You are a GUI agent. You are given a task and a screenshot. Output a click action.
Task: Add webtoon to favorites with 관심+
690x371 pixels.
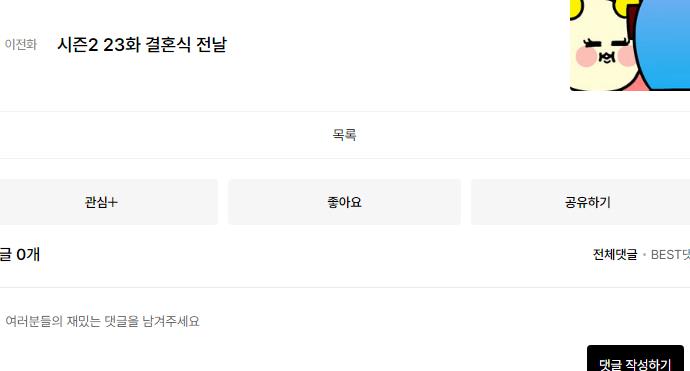(101, 202)
